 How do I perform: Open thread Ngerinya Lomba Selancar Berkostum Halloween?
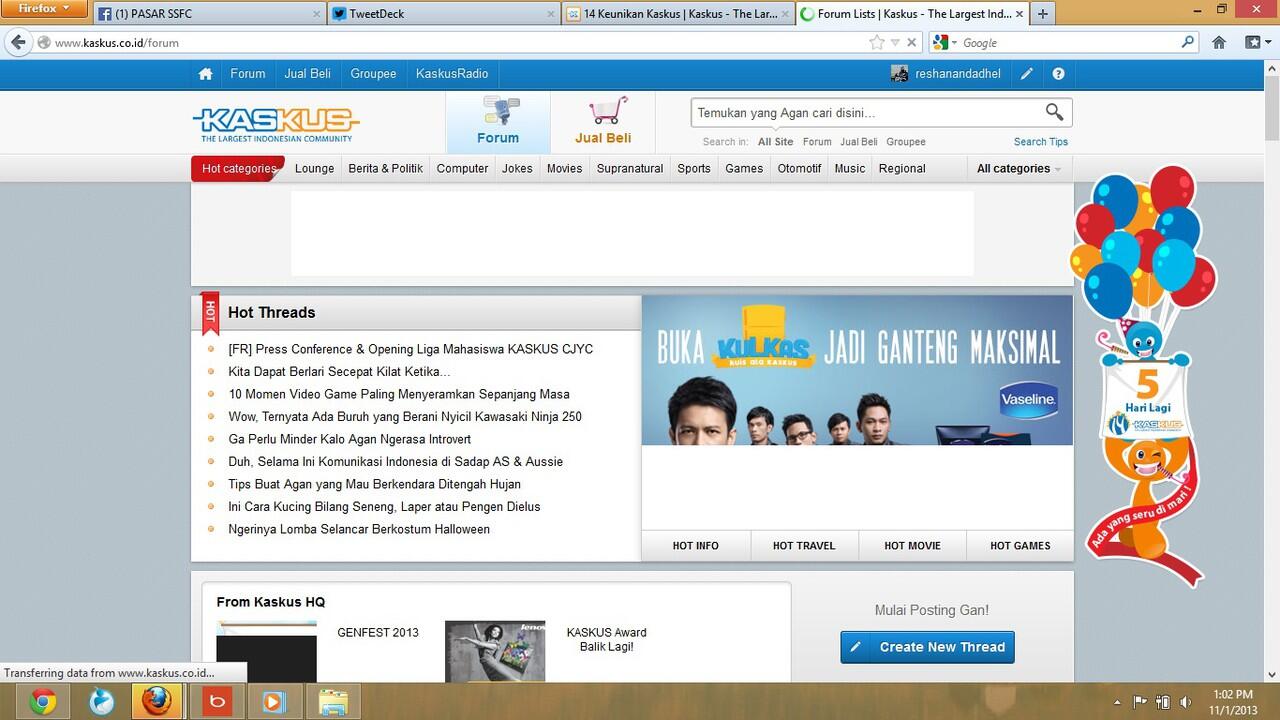click(359, 529)
